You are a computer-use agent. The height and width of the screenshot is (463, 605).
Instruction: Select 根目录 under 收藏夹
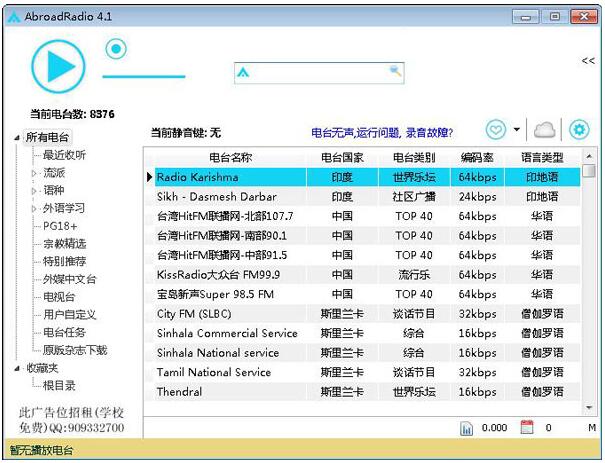59,385
